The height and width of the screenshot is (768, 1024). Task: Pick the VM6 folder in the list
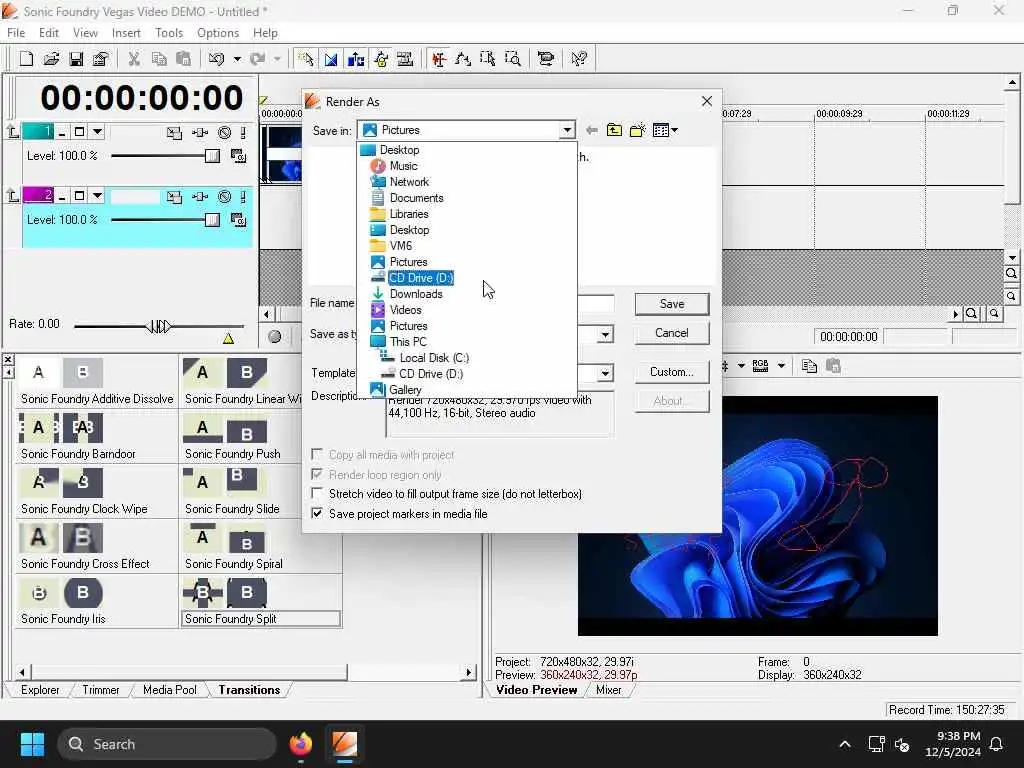tap(400, 246)
